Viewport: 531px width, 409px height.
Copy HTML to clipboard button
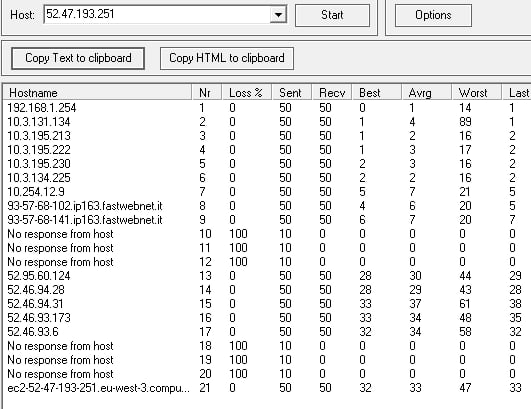tap(227, 58)
